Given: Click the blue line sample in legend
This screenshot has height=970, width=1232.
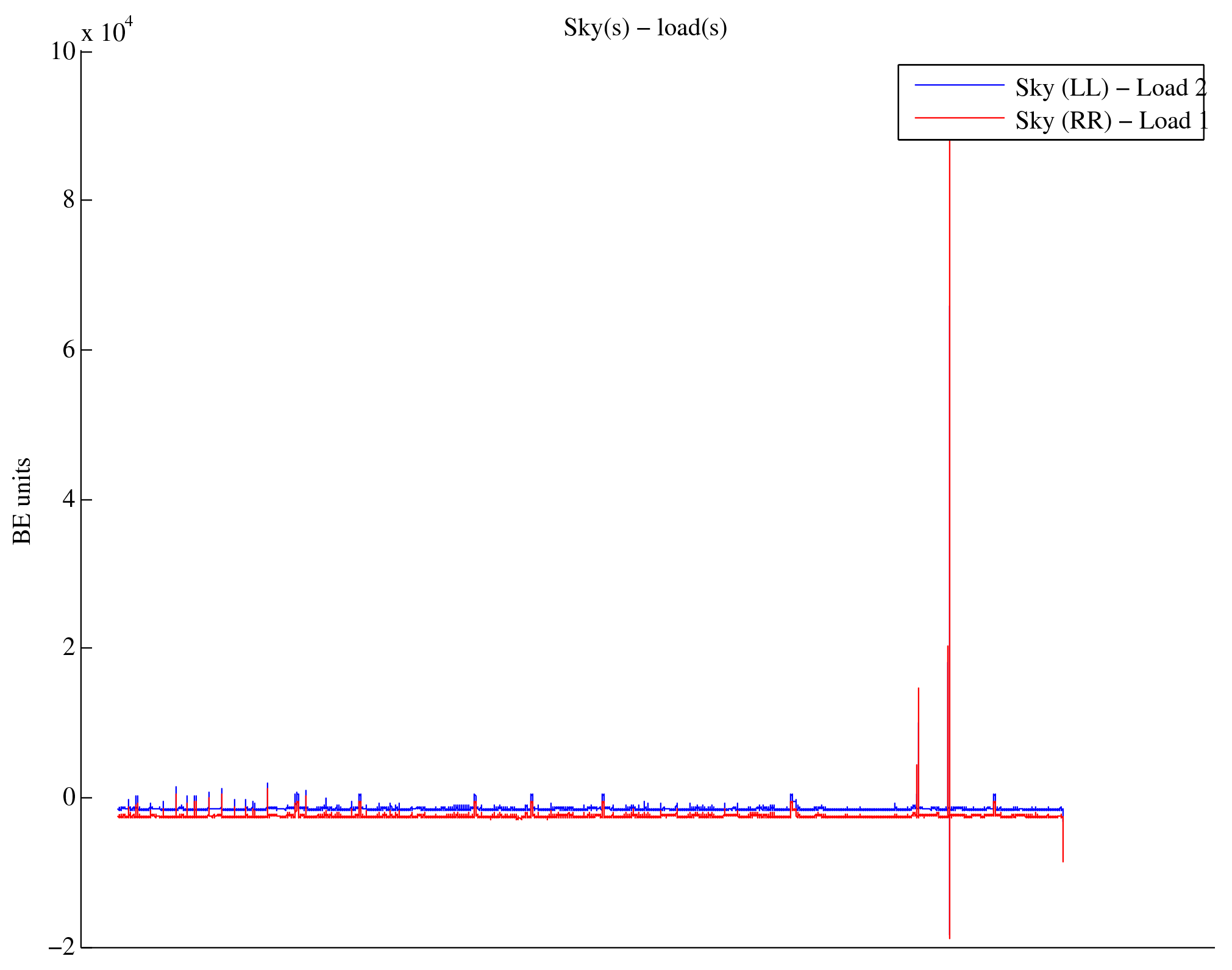Looking at the screenshot, I should pyautogui.click(x=959, y=85).
